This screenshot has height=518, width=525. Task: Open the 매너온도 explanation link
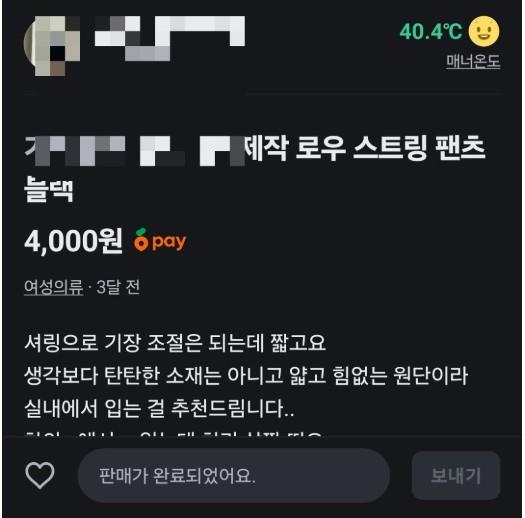[x=473, y=62]
